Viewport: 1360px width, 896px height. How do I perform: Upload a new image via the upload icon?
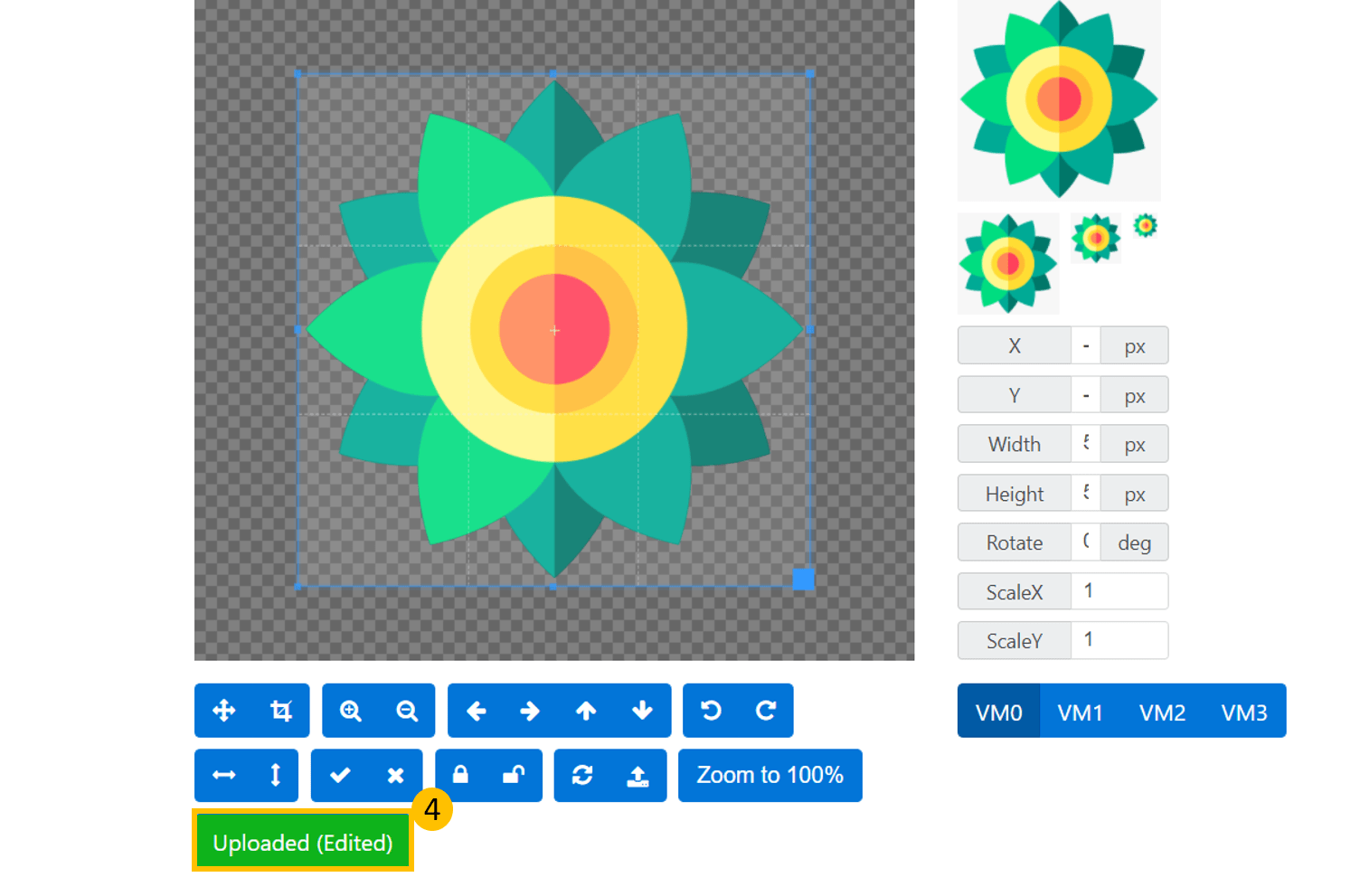tap(638, 775)
